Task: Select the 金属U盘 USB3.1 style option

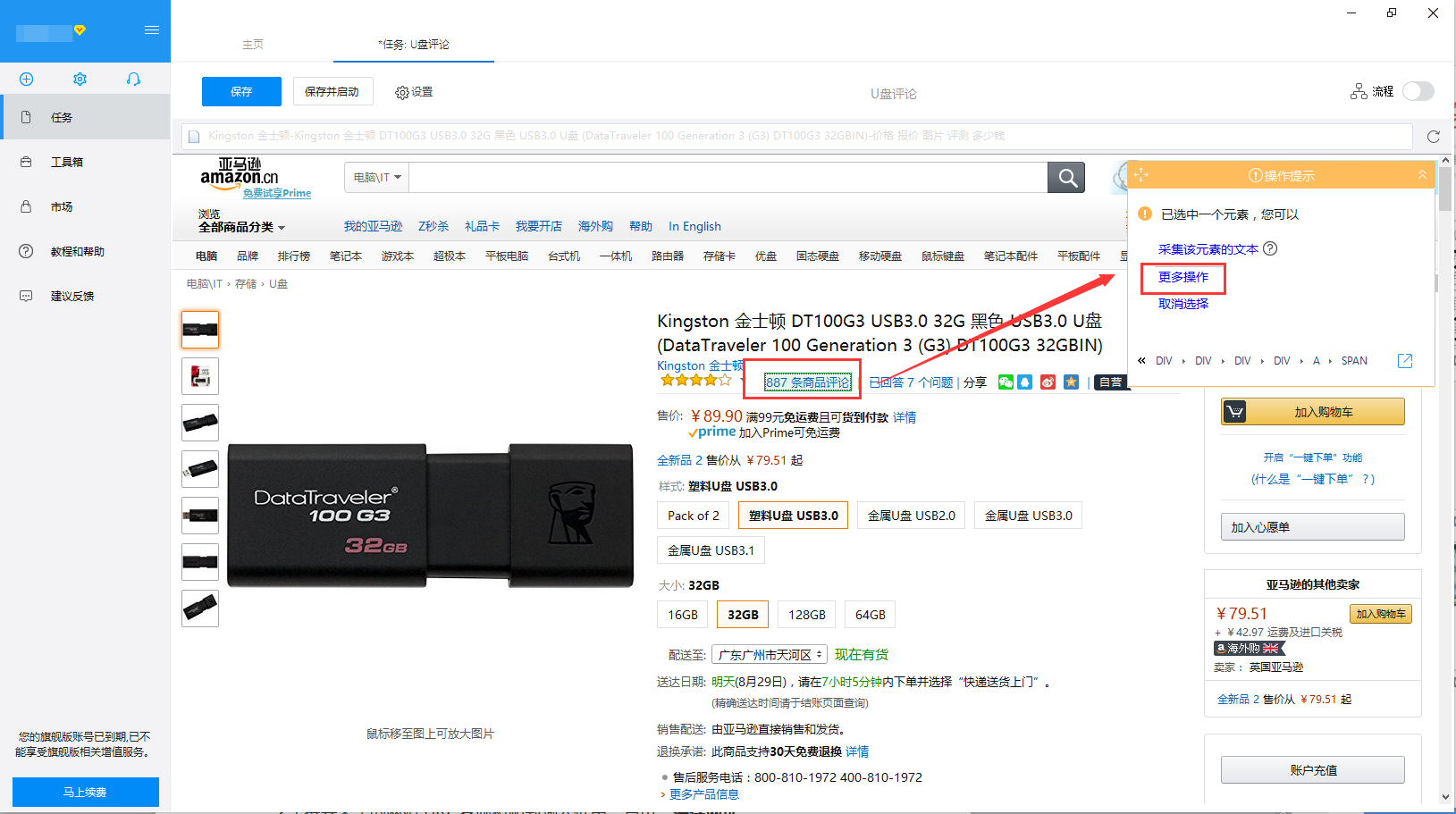Action: click(x=711, y=550)
